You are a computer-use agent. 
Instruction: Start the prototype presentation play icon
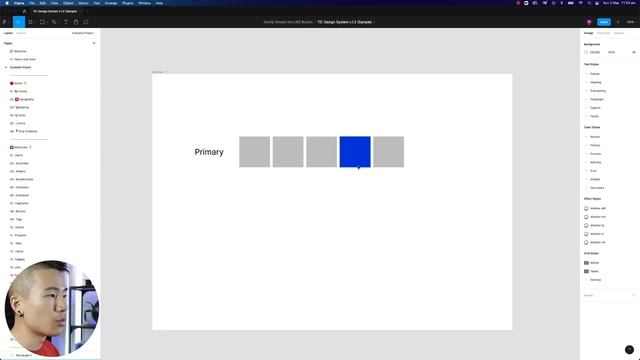[x=618, y=22]
